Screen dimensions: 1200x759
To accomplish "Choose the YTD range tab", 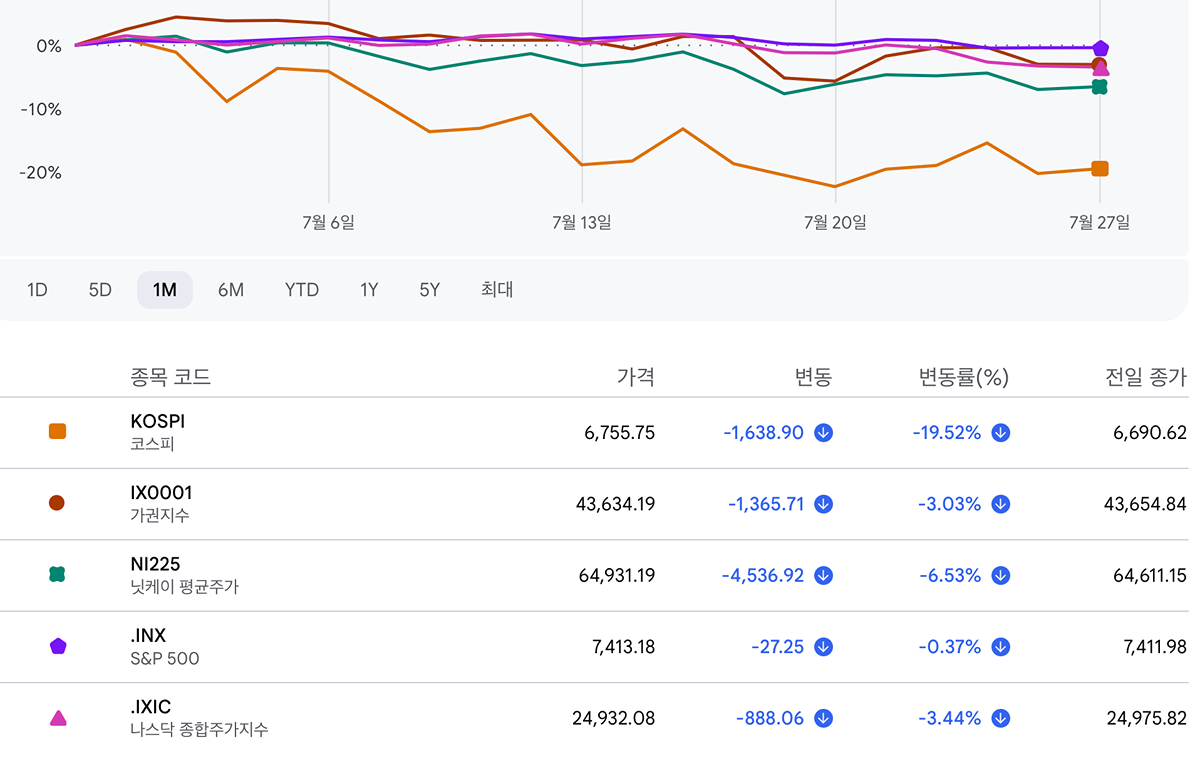I will (301, 290).
